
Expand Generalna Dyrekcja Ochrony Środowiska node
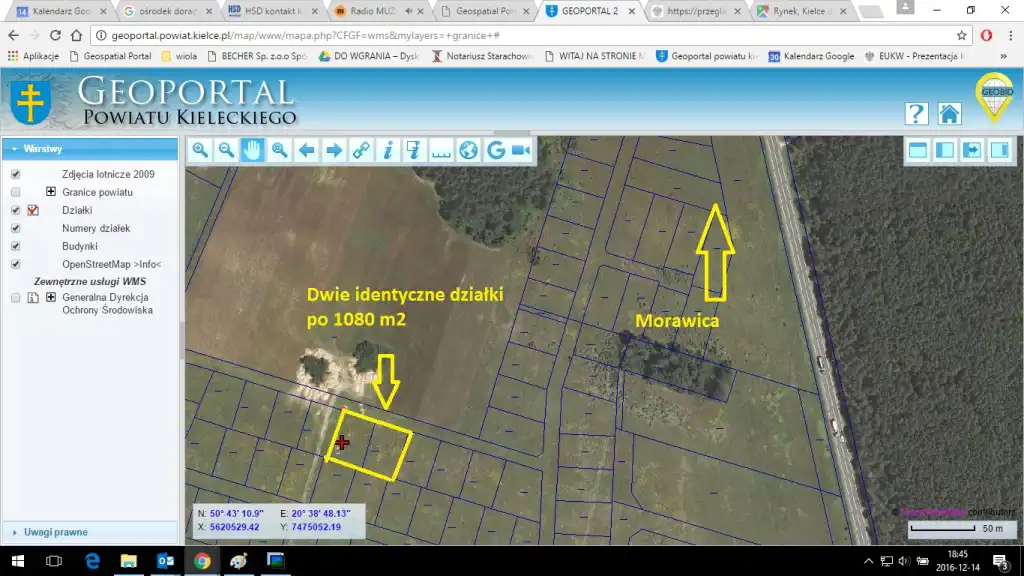pos(51,298)
